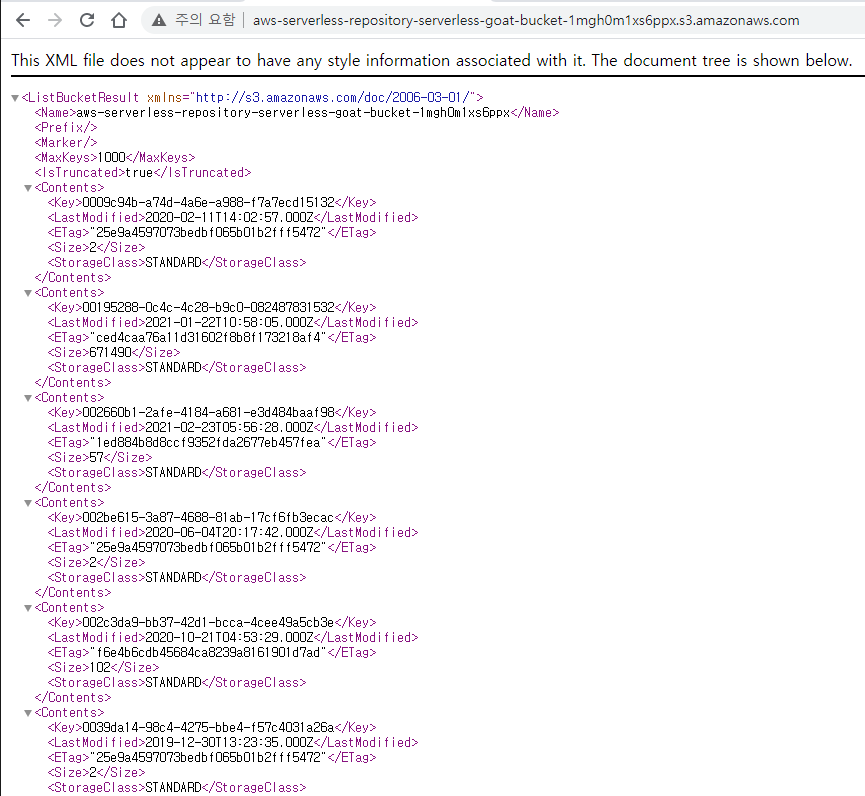Click LastModified 2020-06-04T20:17:42.000Z

coord(229,532)
